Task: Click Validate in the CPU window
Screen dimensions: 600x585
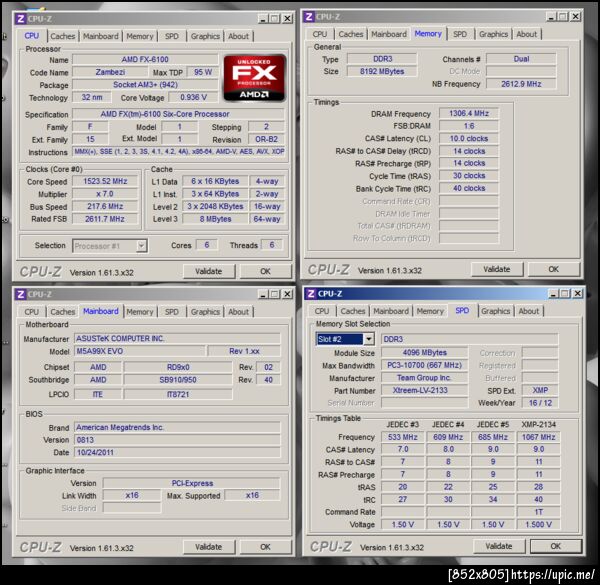Action: pyautogui.click(x=209, y=271)
